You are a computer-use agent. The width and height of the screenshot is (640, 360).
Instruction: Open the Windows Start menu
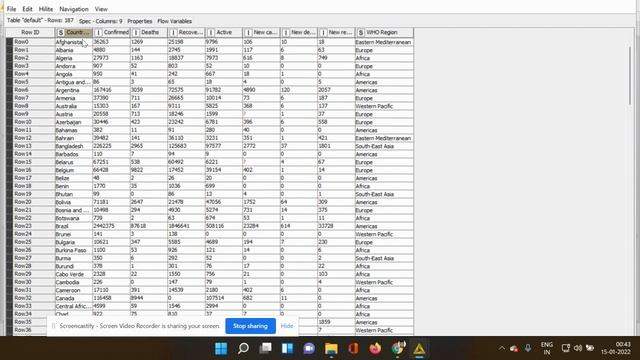(x=221, y=349)
